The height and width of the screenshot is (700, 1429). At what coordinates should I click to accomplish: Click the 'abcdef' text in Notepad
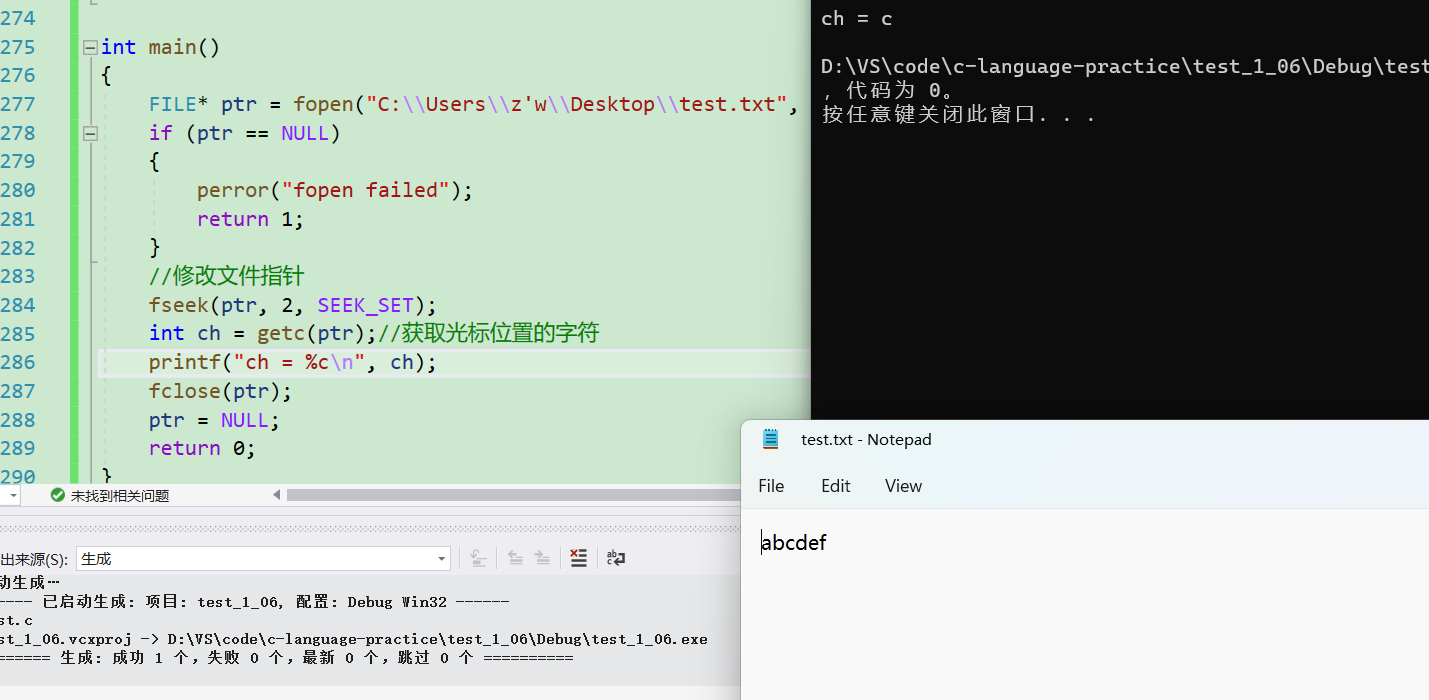(794, 543)
